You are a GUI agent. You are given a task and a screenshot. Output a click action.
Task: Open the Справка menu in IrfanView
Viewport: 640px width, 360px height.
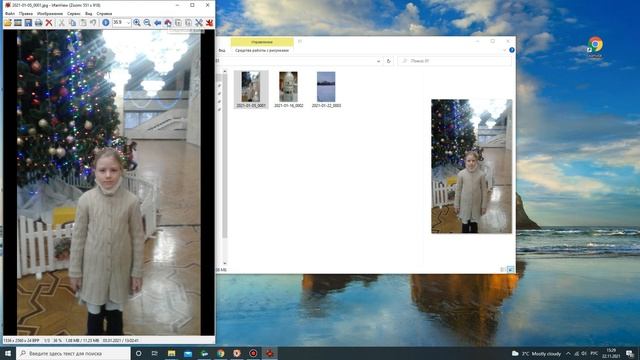pyautogui.click(x=104, y=13)
